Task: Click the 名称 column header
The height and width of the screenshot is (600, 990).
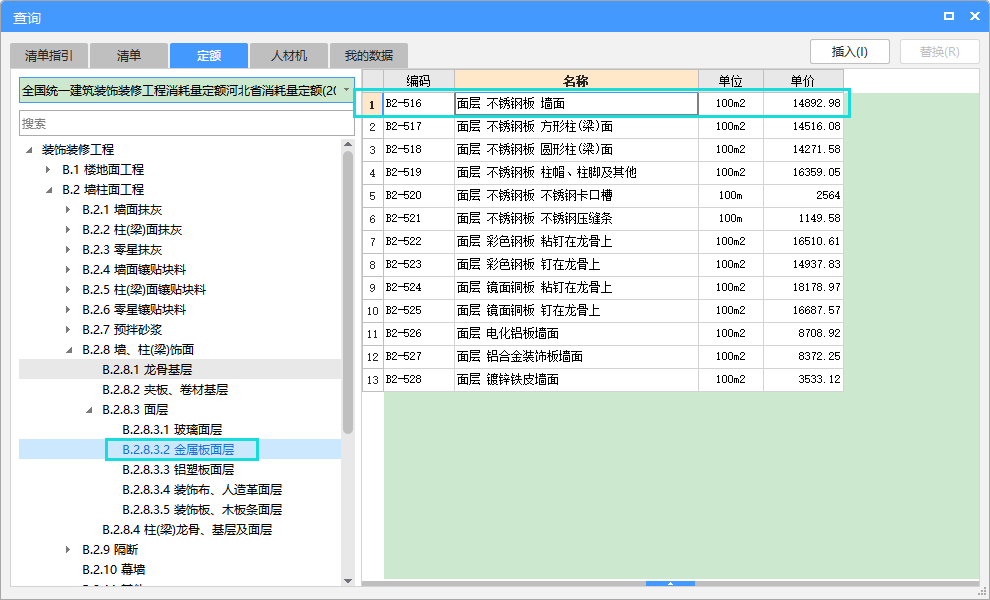Action: click(x=576, y=81)
